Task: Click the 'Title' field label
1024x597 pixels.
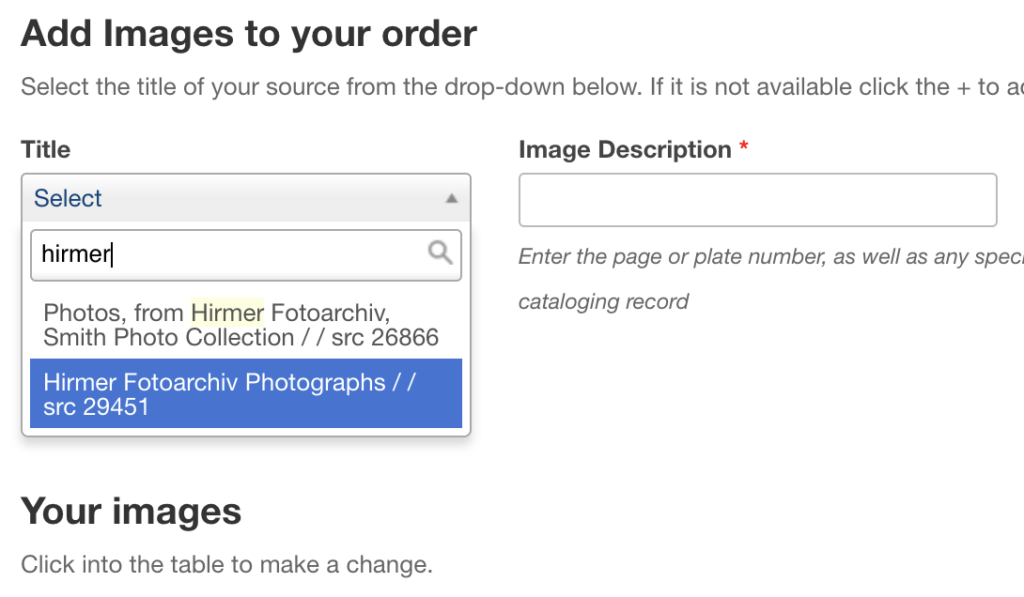Action: pyautogui.click(x=46, y=150)
